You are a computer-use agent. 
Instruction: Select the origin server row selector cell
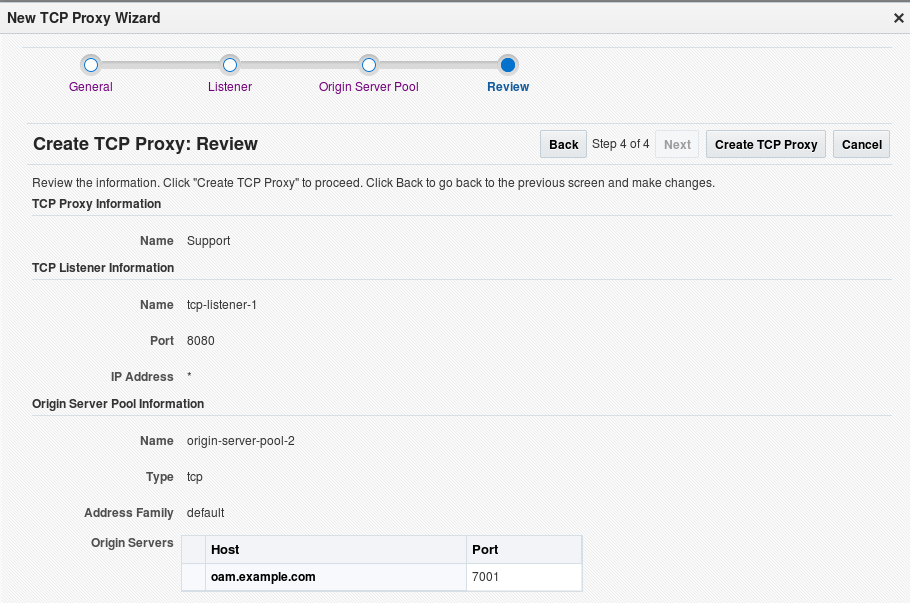(x=194, y=577)
